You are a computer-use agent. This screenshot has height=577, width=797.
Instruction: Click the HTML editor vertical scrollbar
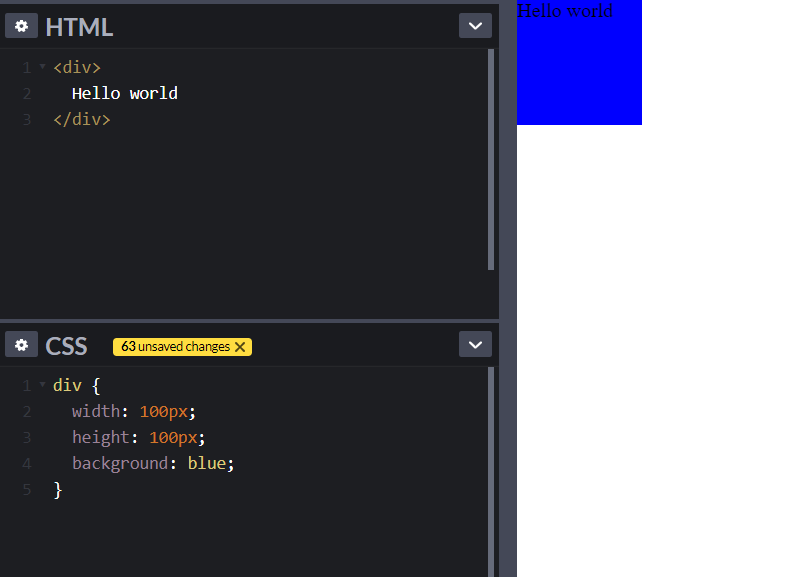point(491,159)
